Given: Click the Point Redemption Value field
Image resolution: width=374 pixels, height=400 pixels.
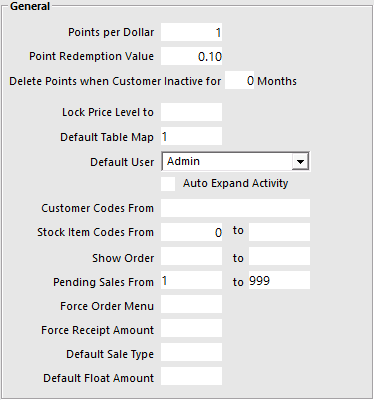Looking at the screenshot, I should [x=191, y=56].
